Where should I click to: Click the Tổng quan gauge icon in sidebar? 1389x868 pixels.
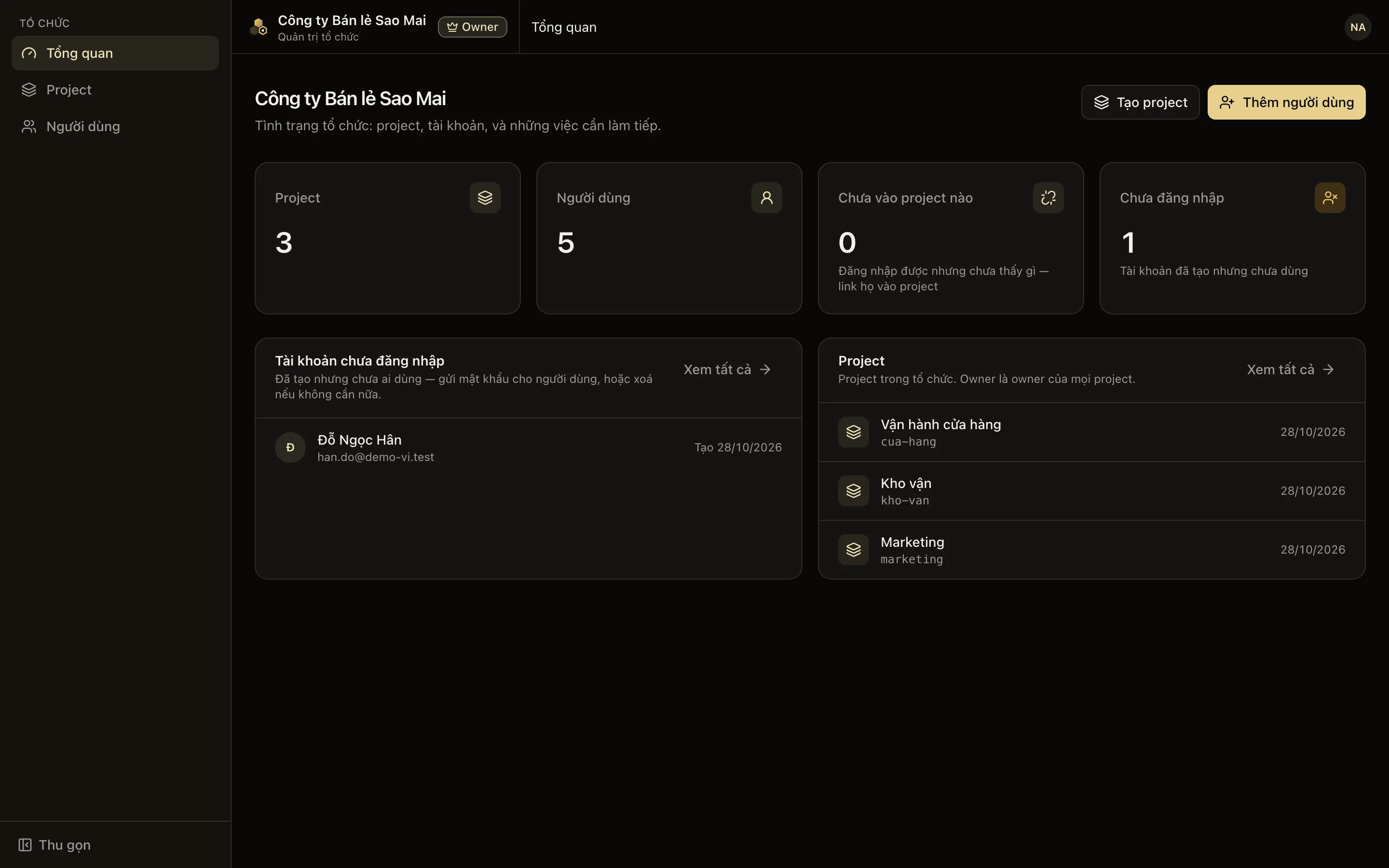point(29,54)
